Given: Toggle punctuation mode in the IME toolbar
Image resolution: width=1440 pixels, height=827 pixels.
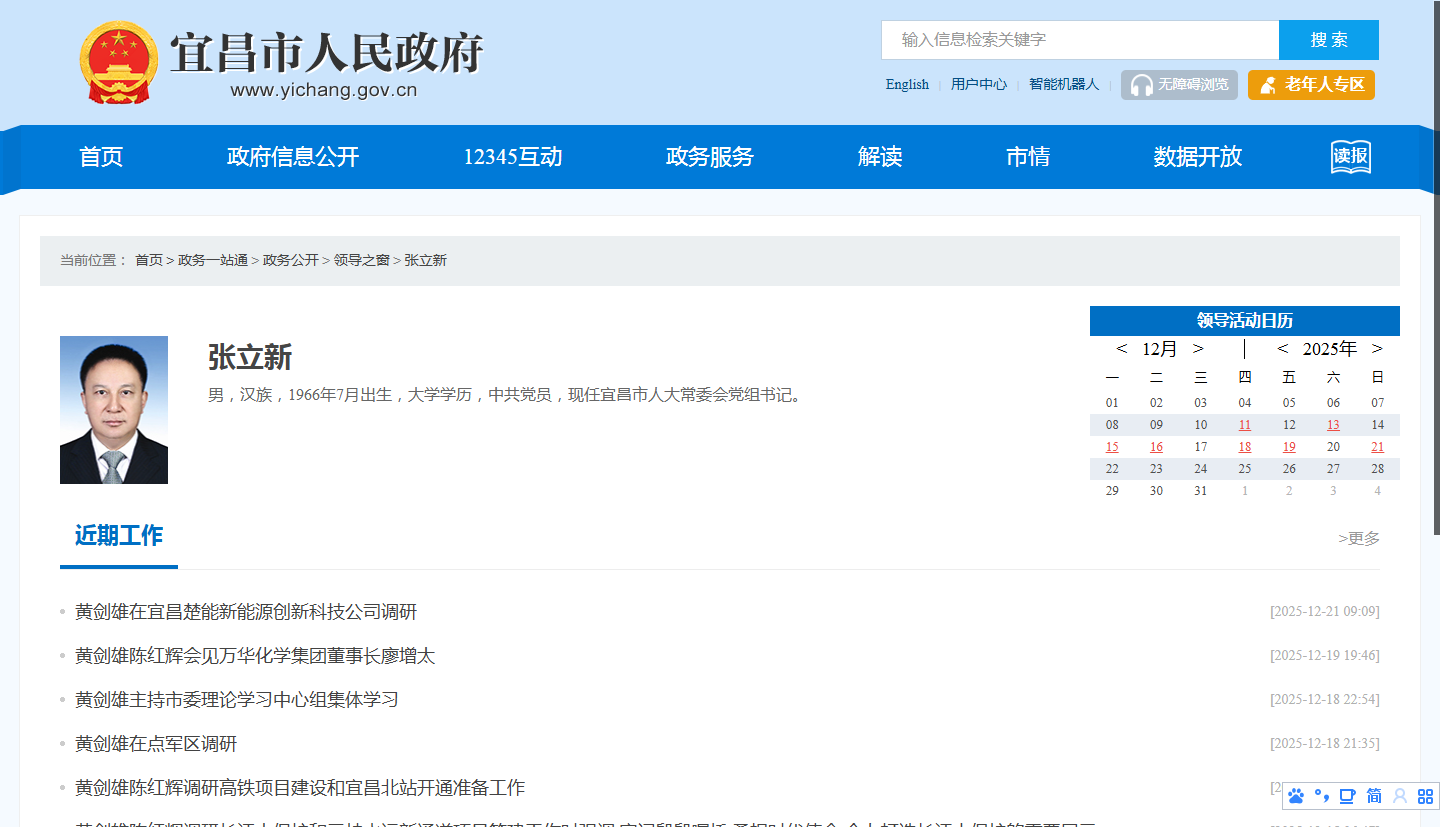Looking at the screenshot, I should pos(1322,796).
